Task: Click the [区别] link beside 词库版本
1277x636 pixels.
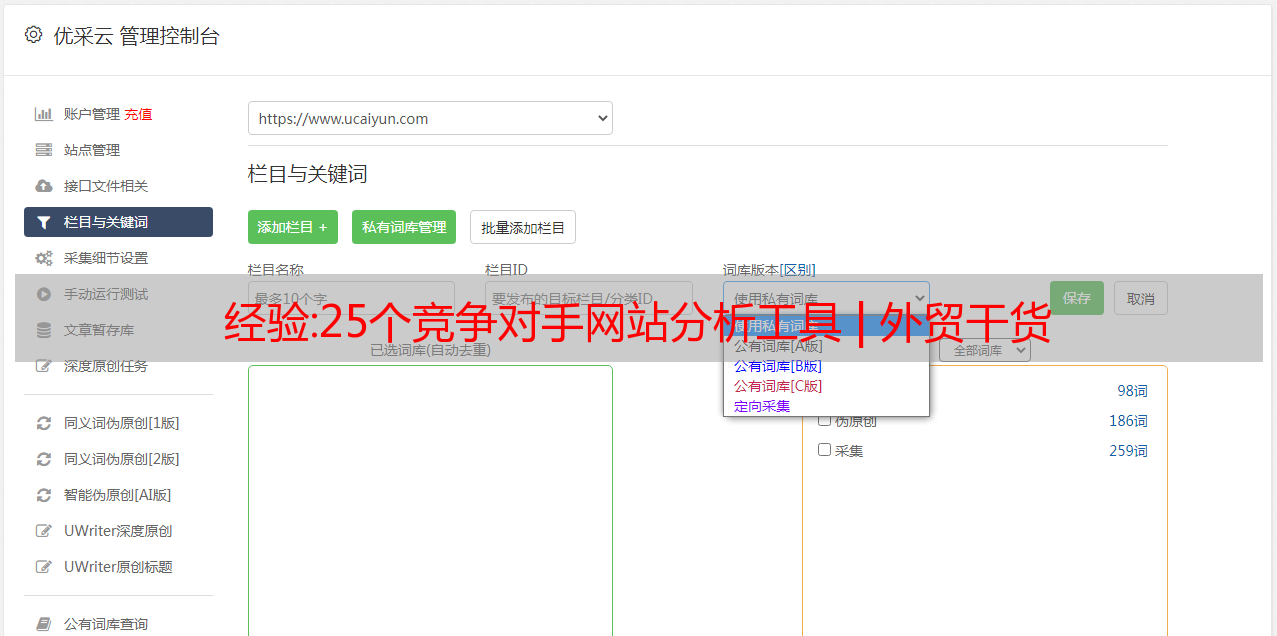Action: click(x=797, y=270)
